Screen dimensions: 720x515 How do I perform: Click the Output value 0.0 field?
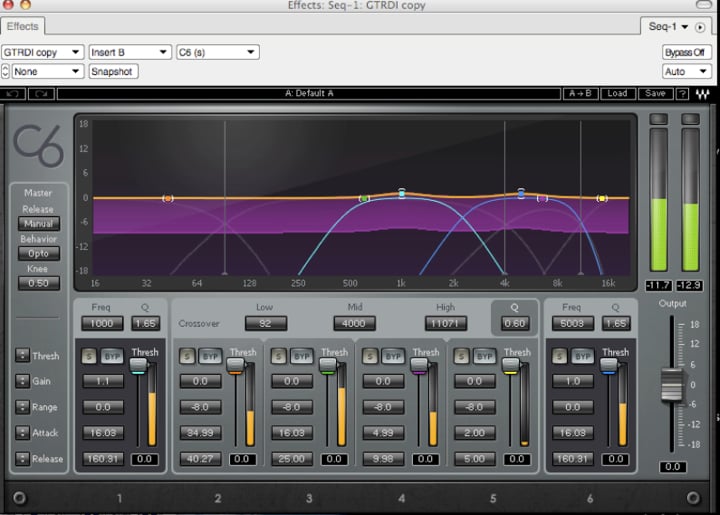coord(673,467)
